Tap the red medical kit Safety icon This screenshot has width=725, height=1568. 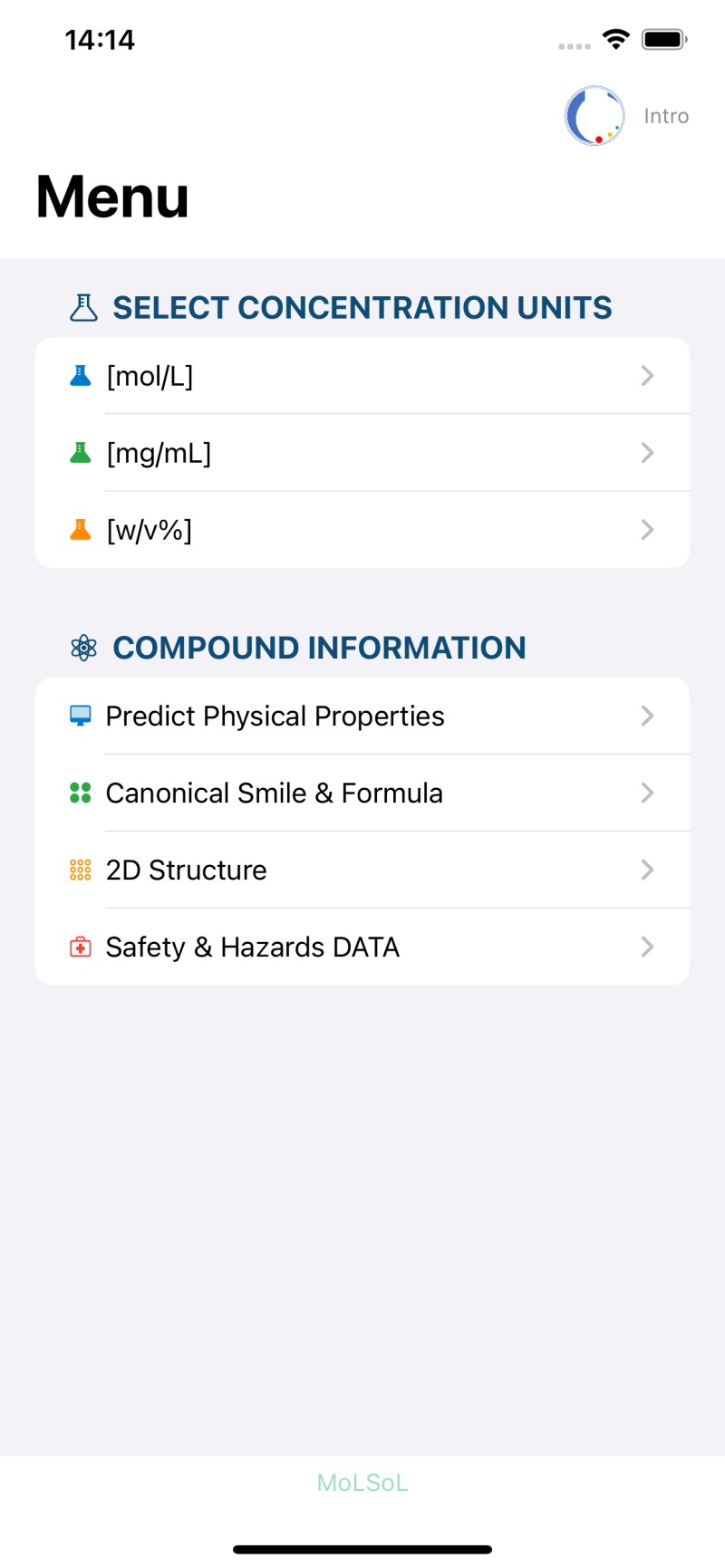point(81,948)
